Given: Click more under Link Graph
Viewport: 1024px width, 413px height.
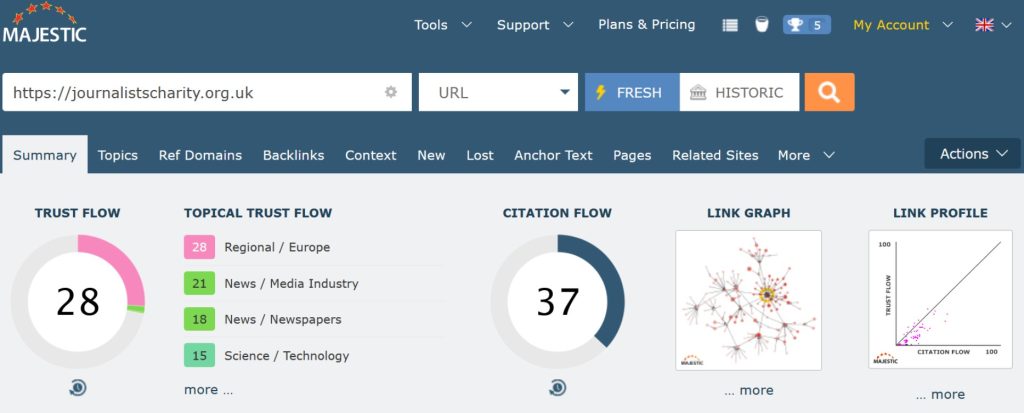Looking at the screenshot, I should 748,390.
